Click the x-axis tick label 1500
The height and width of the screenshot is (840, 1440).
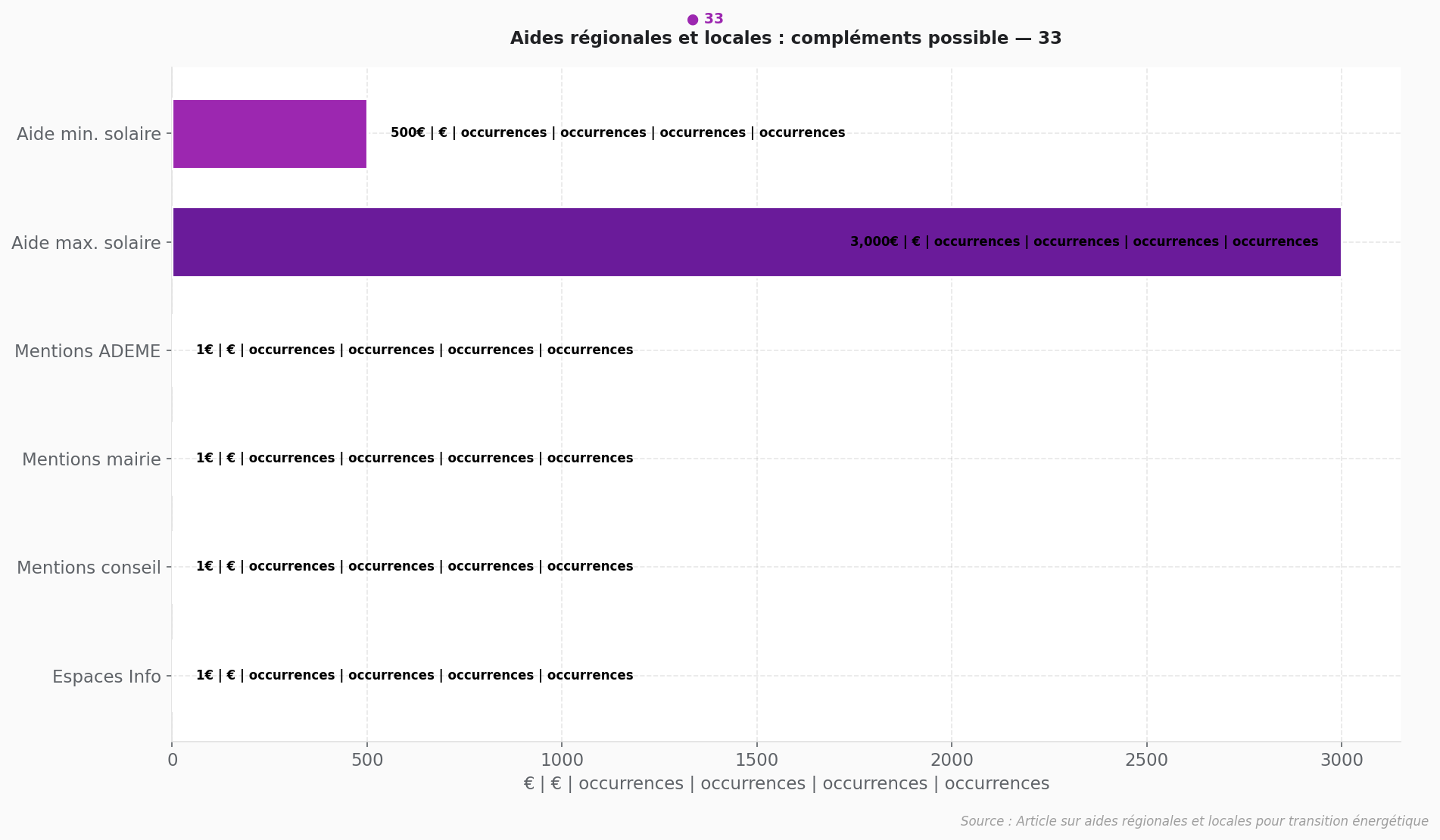point(757,760)
